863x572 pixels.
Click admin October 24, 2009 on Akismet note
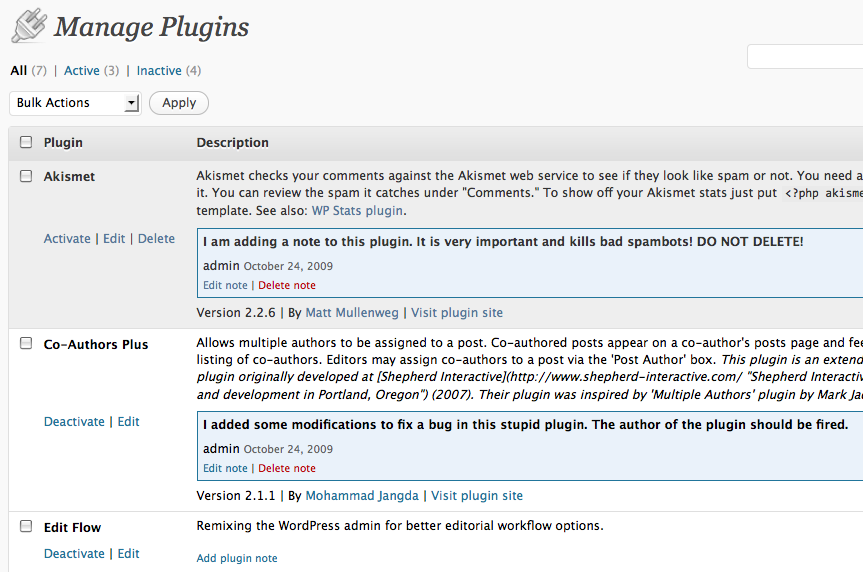[x=267, y=266]
